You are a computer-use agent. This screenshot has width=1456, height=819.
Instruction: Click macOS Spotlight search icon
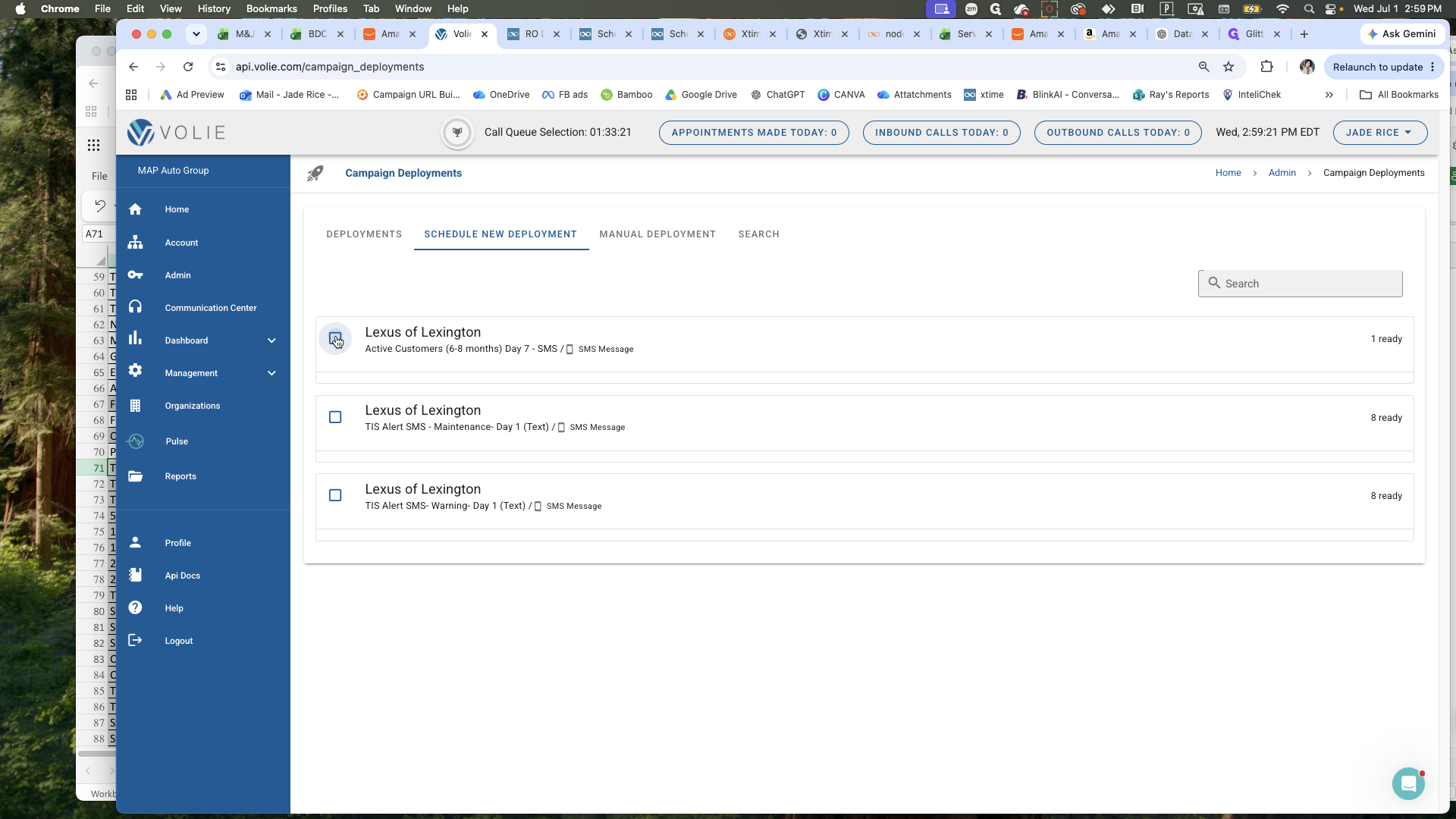[1309, 9]
